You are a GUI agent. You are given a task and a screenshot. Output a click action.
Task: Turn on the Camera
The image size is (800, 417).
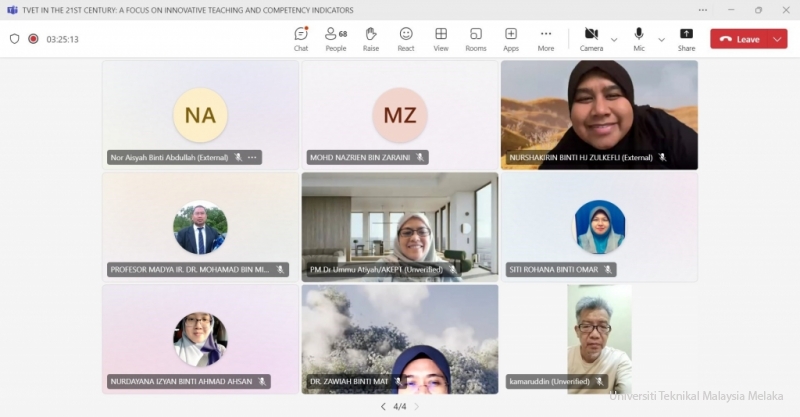pos(591,38)
